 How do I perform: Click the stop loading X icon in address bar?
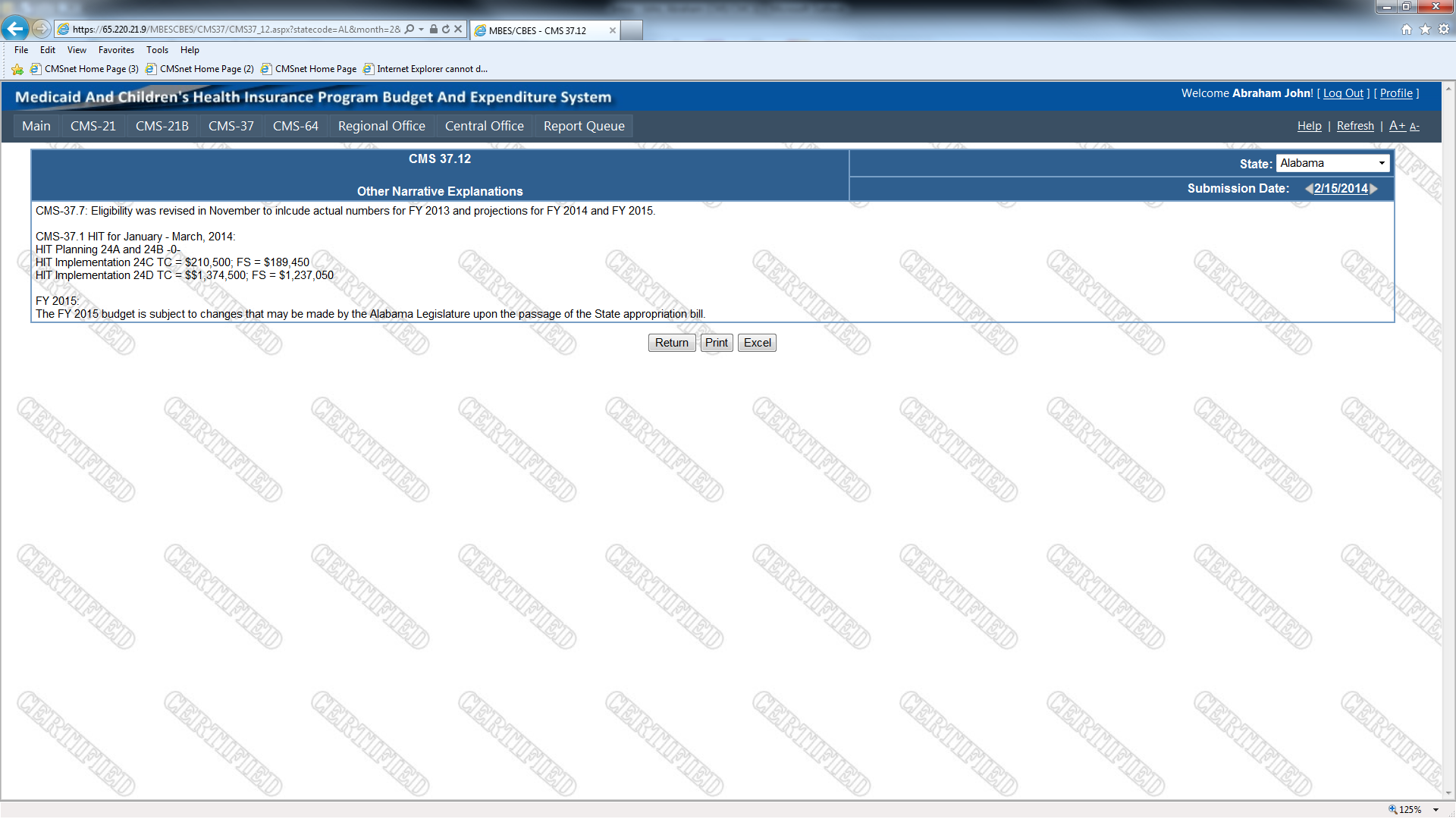pyautogui.click(x=458, y=30)
